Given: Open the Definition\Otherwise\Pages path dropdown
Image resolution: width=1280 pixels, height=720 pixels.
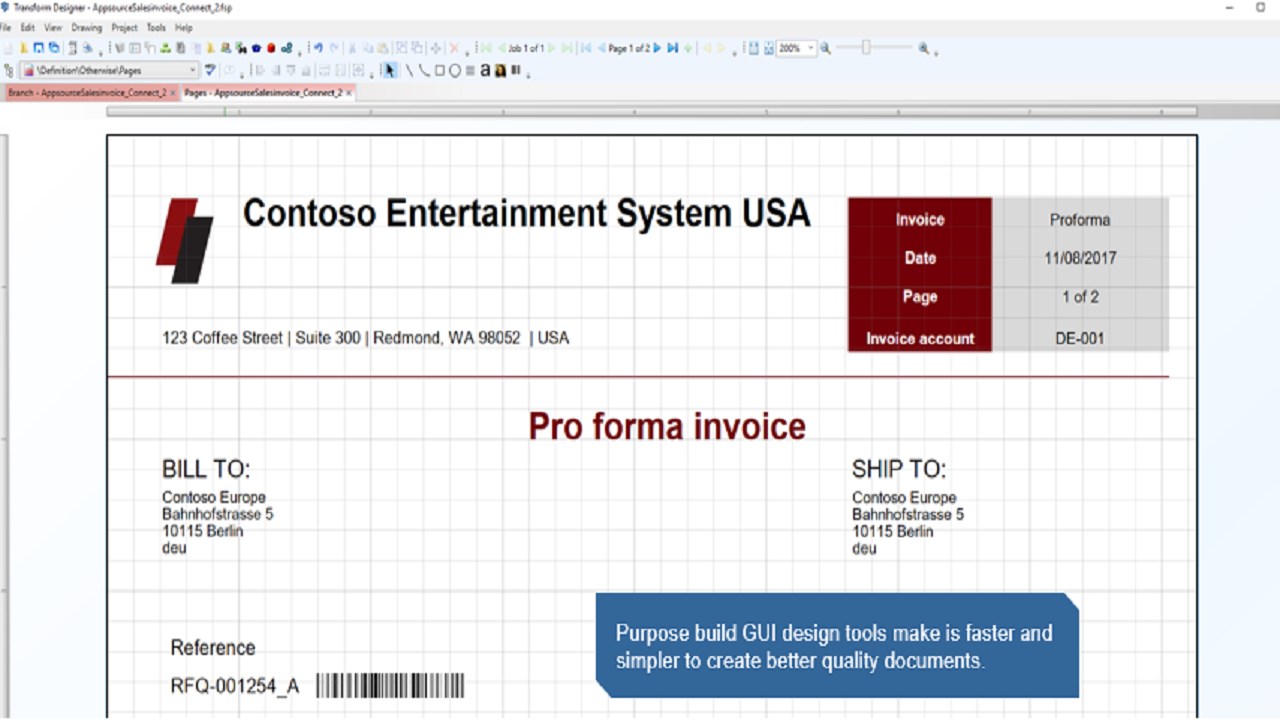Looking at the screenshot, I should tap(109, 70).
